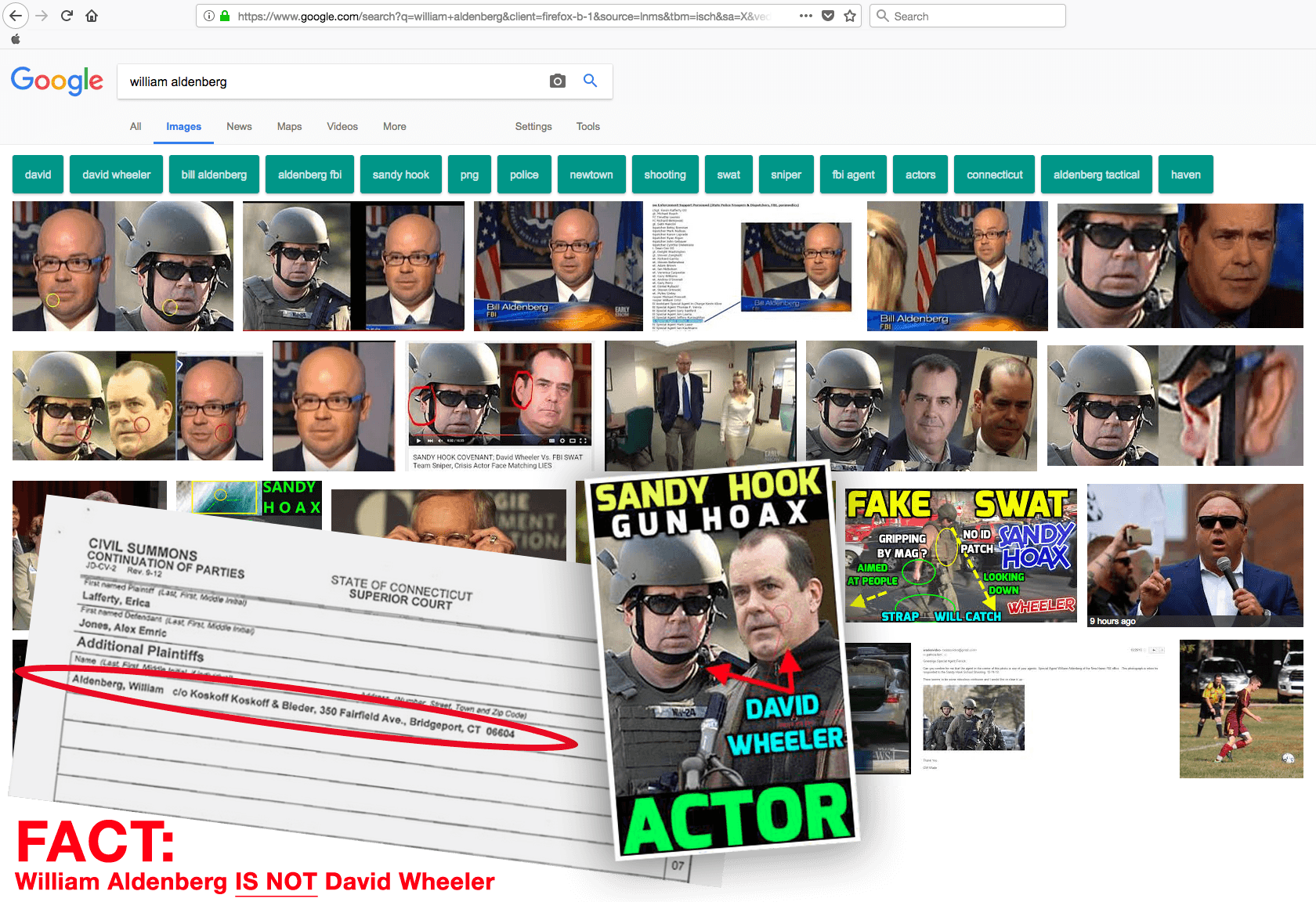Filter by aldenberg tactical chip

click(x=1097, y=175)
